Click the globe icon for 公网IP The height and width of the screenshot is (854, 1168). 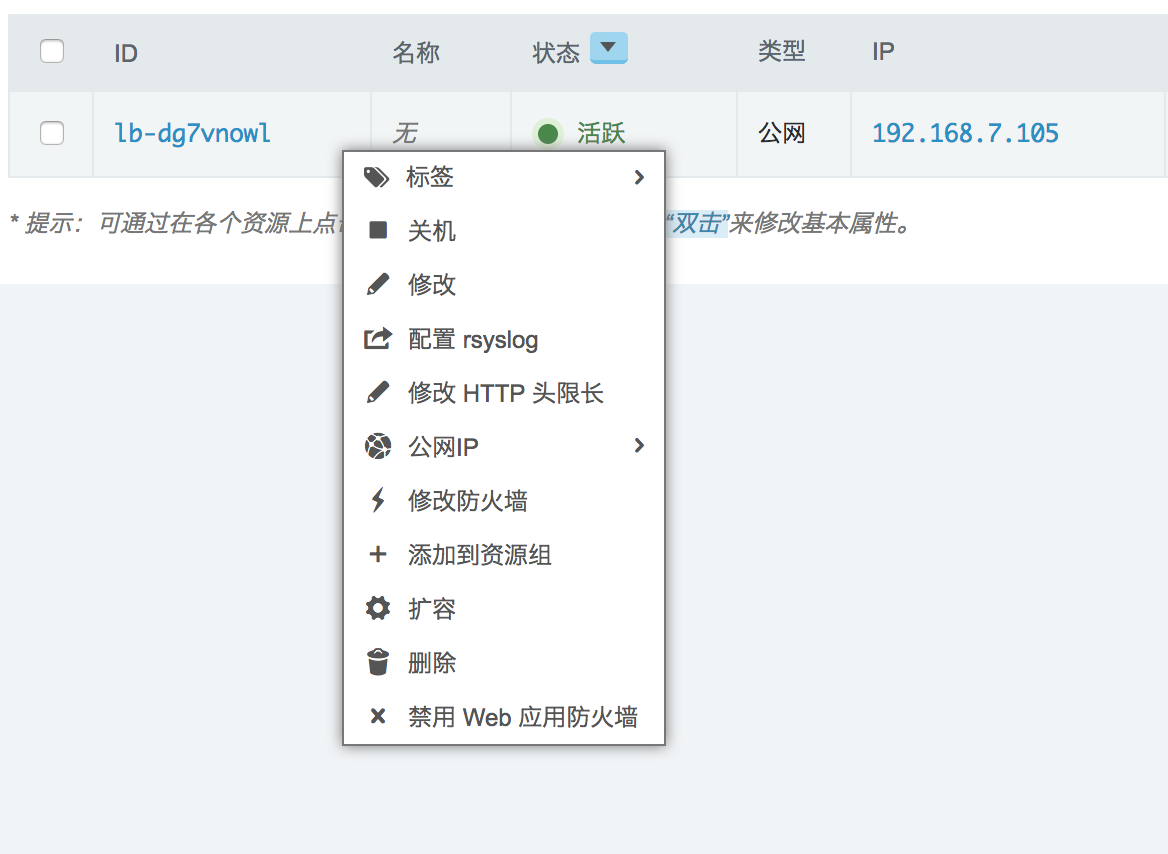[378, 447]
